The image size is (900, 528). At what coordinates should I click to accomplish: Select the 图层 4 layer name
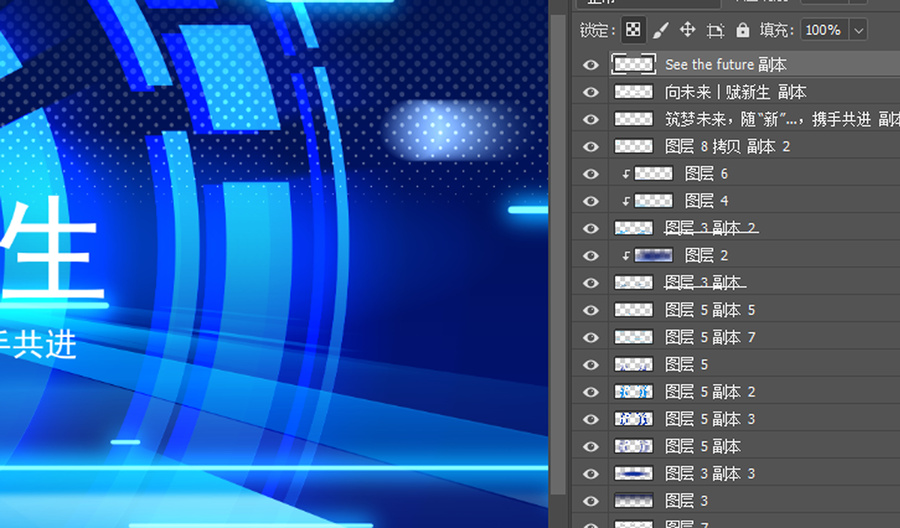tap(707, 201)
